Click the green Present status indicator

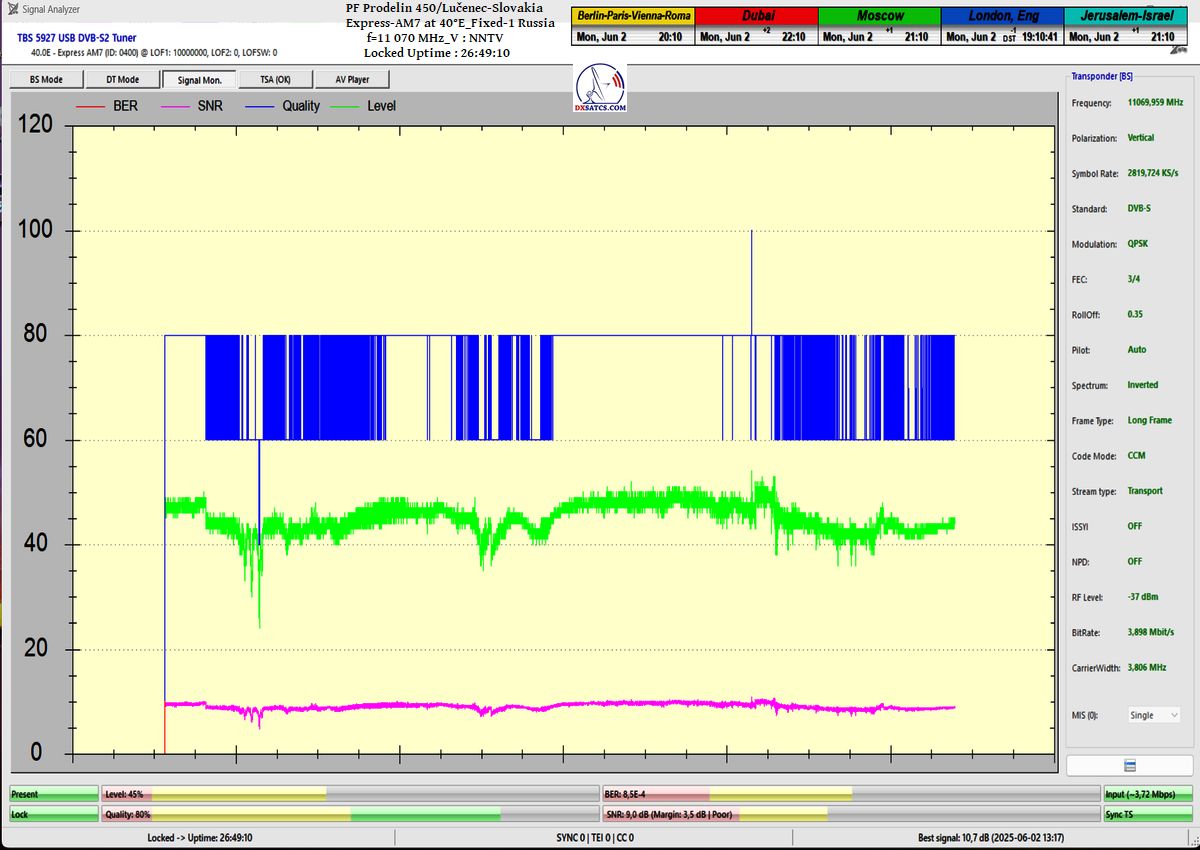[x=54, y=794]
